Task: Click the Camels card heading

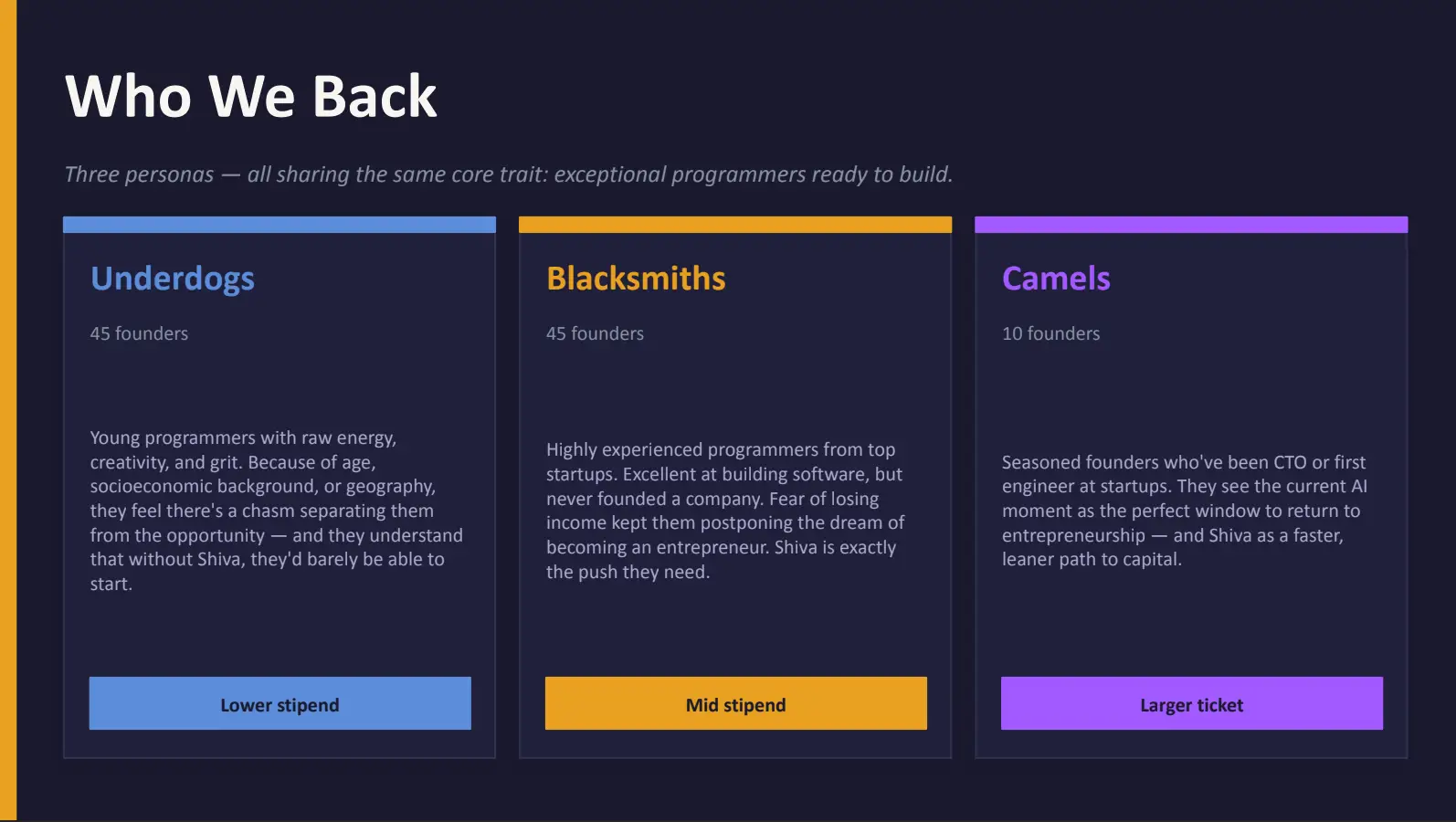Action: click(x=1056, y=279)
